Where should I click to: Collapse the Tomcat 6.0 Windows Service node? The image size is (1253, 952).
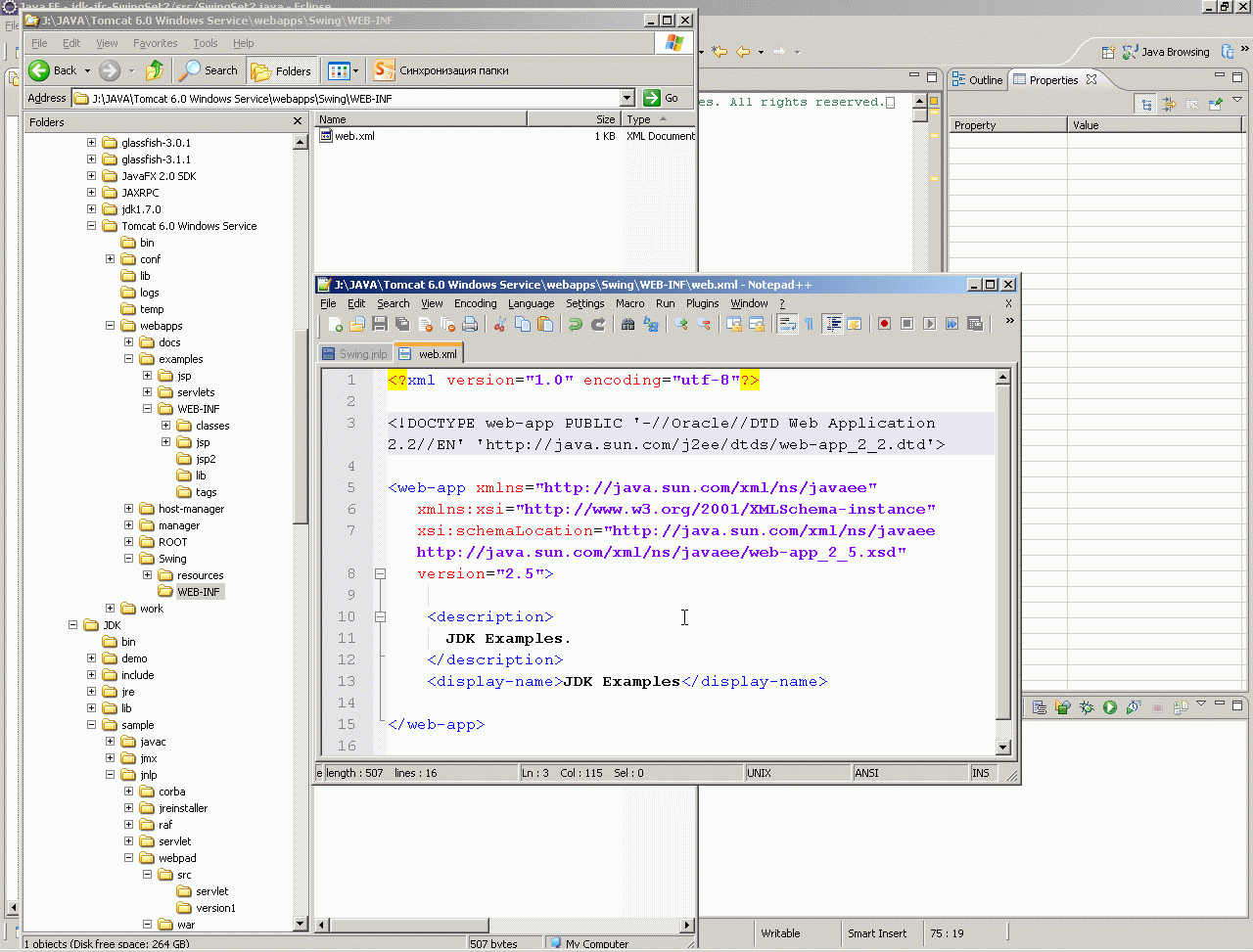(x=91, y=226)
